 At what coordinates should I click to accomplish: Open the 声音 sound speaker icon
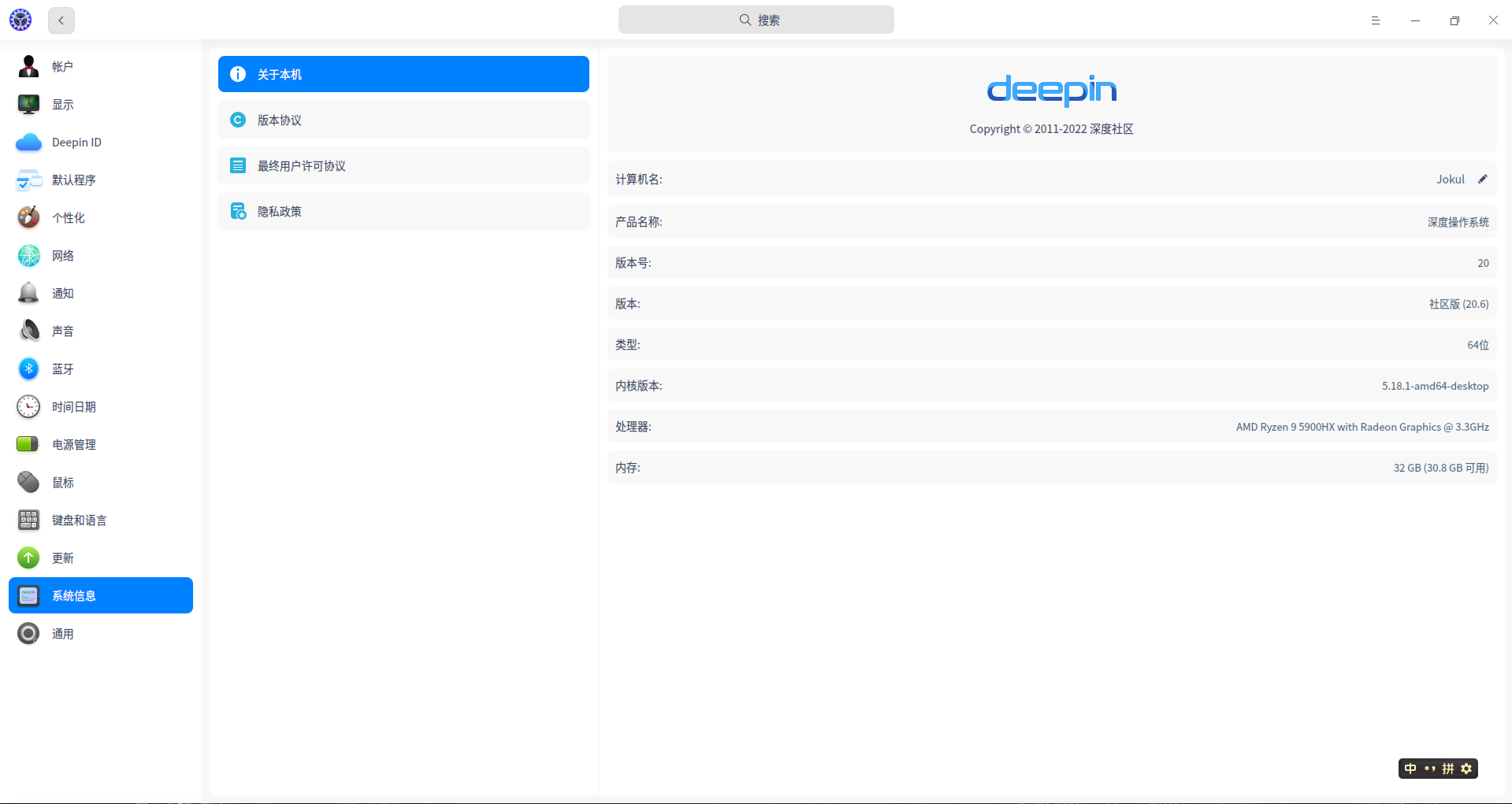tap(28, 331)
